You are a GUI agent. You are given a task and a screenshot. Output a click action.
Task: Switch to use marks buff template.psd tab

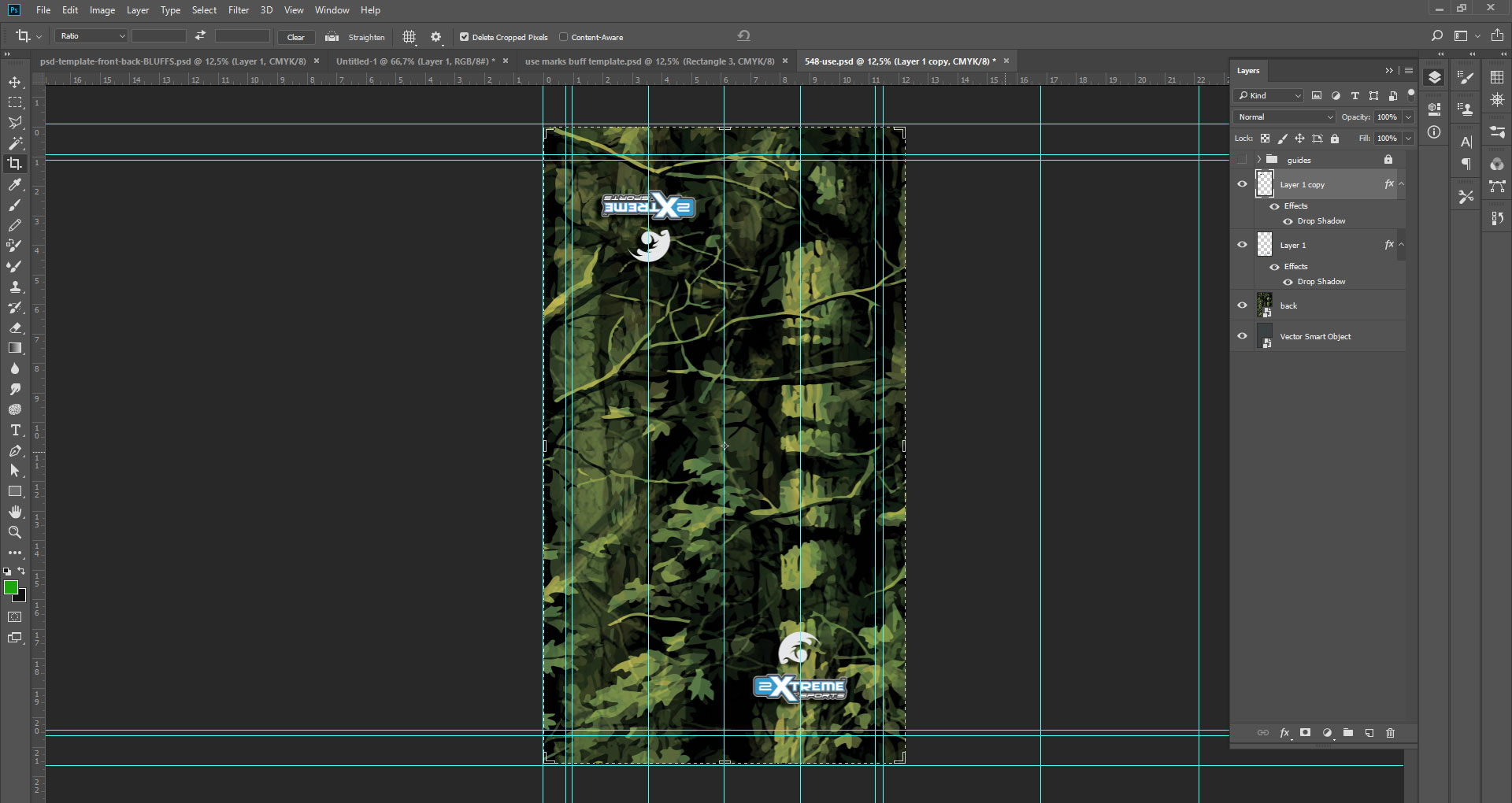coord(650,61)
